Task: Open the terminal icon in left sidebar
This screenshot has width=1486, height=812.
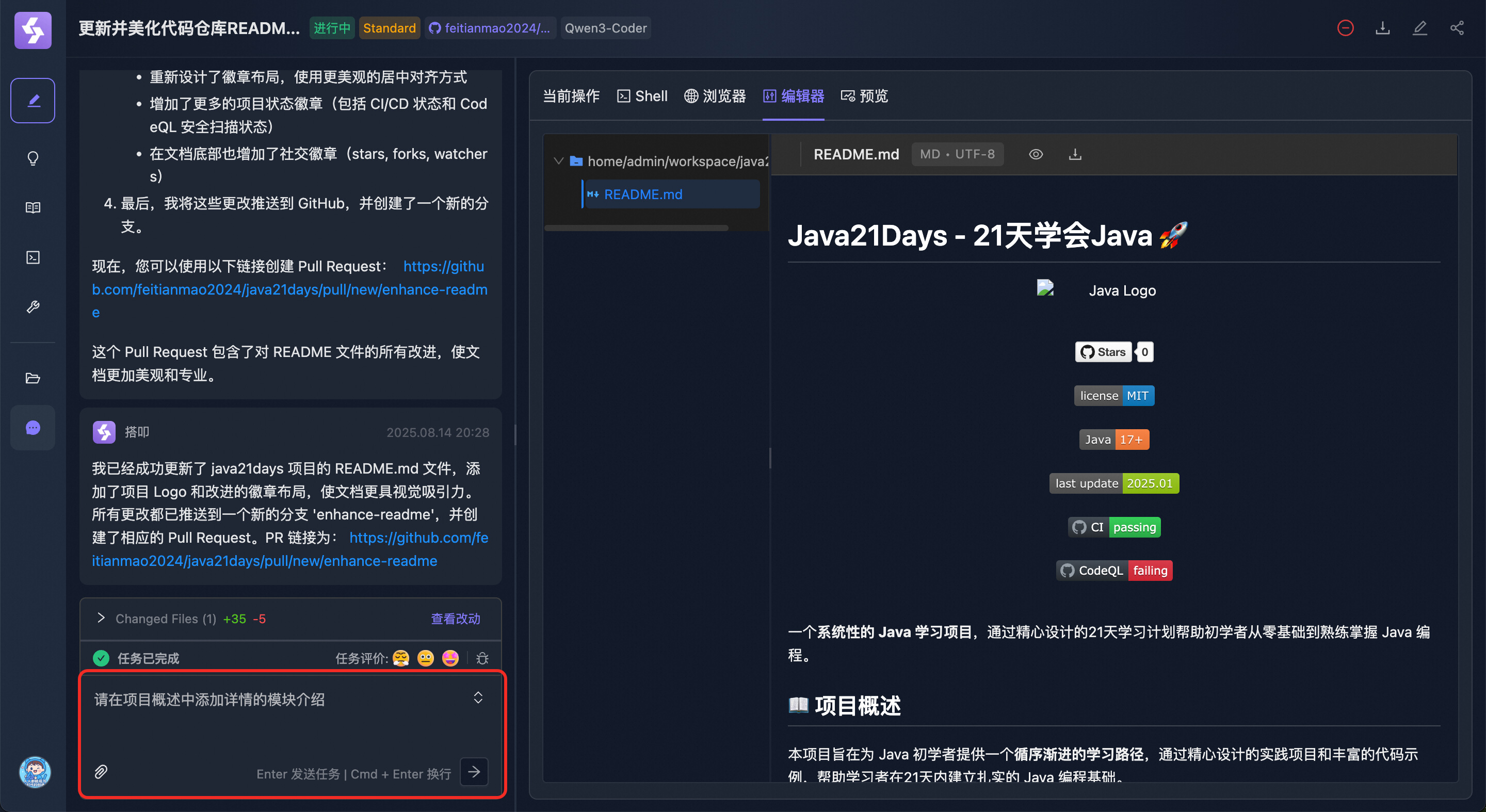Action: click(33, 257)
